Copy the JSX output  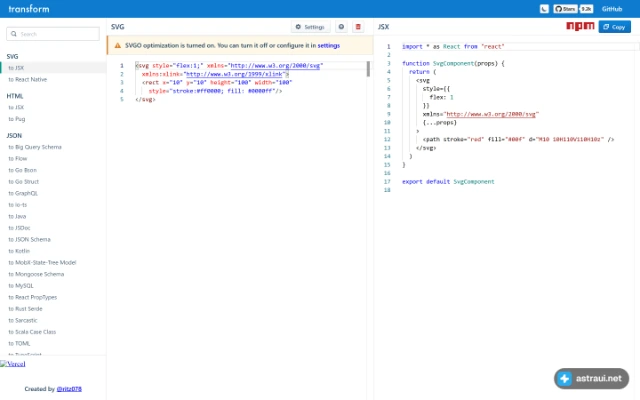tap(614, 27)
